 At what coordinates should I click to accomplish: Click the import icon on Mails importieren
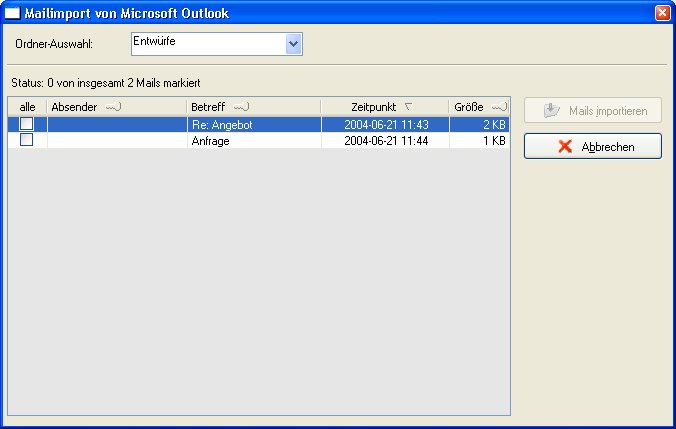[x=551, y=110]
